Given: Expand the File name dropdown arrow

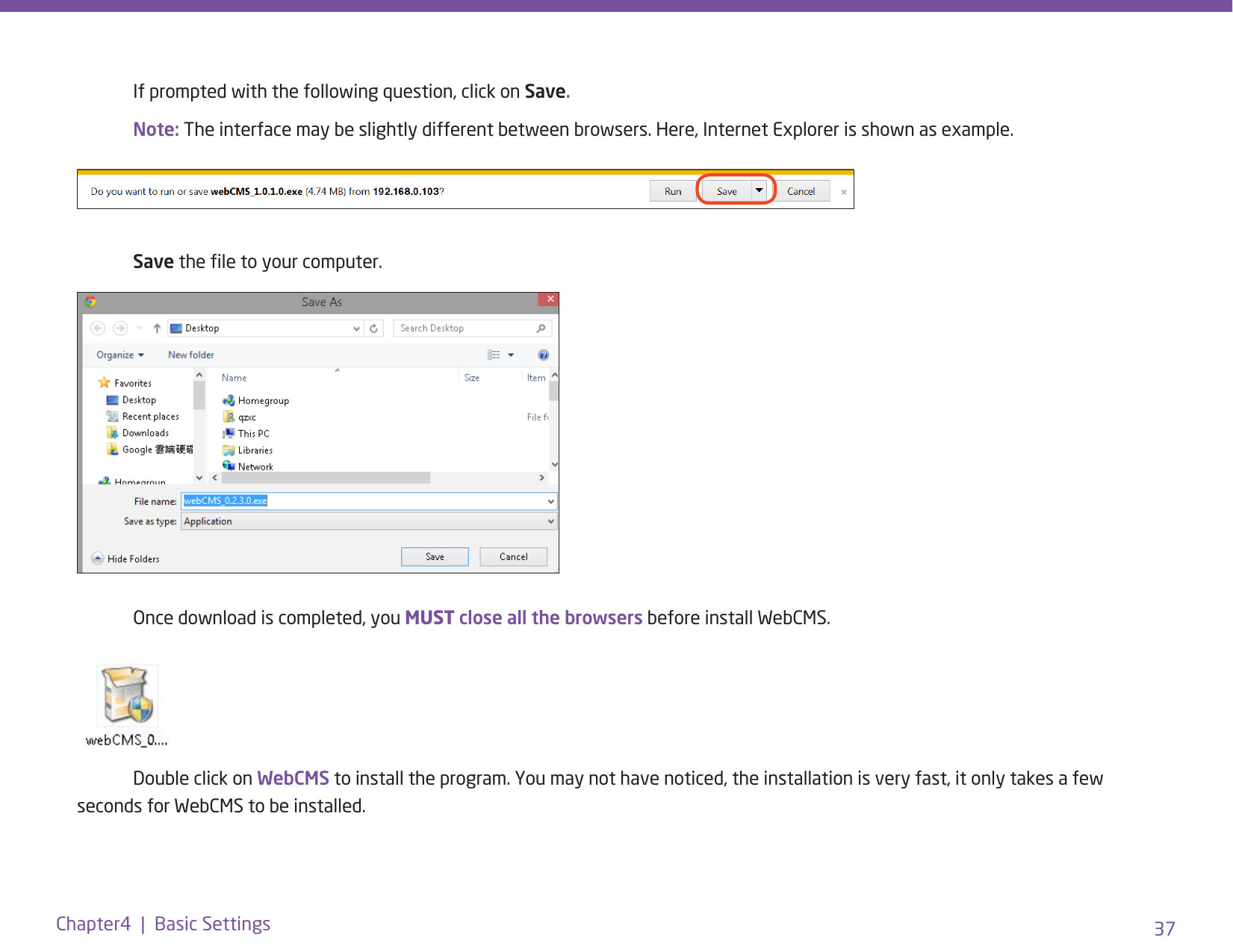Looking at the screenshot, I should click(551, 502).
